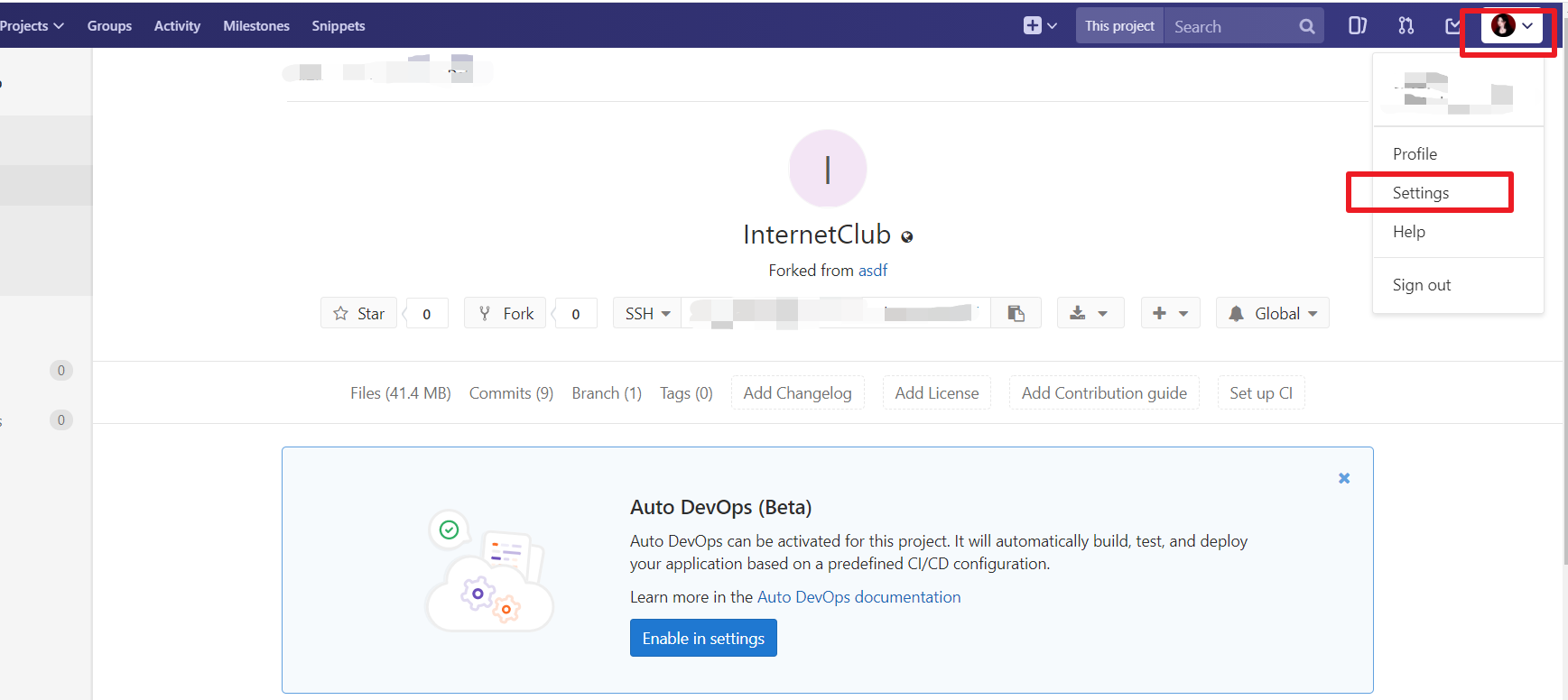This screenshot has width=1568, height=700.
Task: Select Settings from the user menu
Action: tap(1421, 193)
